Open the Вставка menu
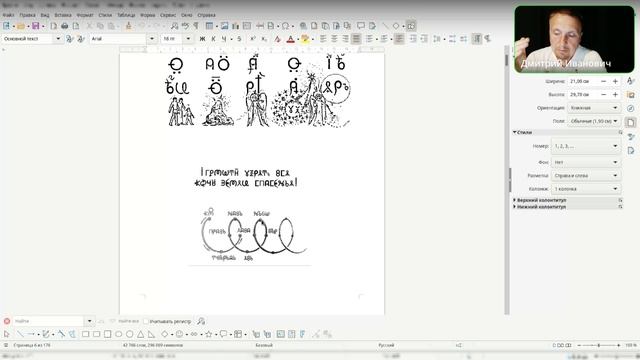Image resolution: width=640 pixels, height=360 pixels. click(x=63, y=15)
